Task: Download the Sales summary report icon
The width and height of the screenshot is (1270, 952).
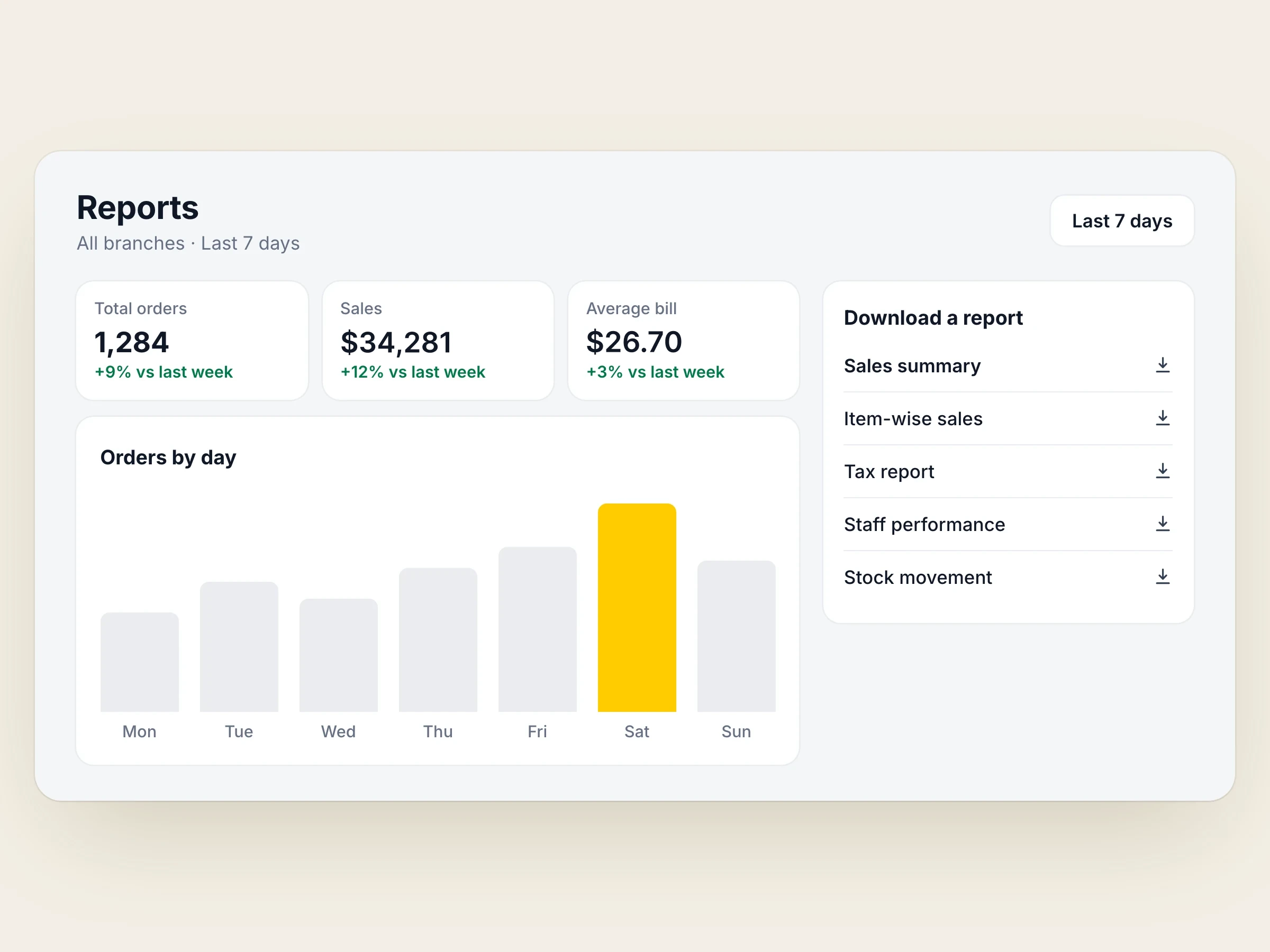Action: click(1162, 365)
